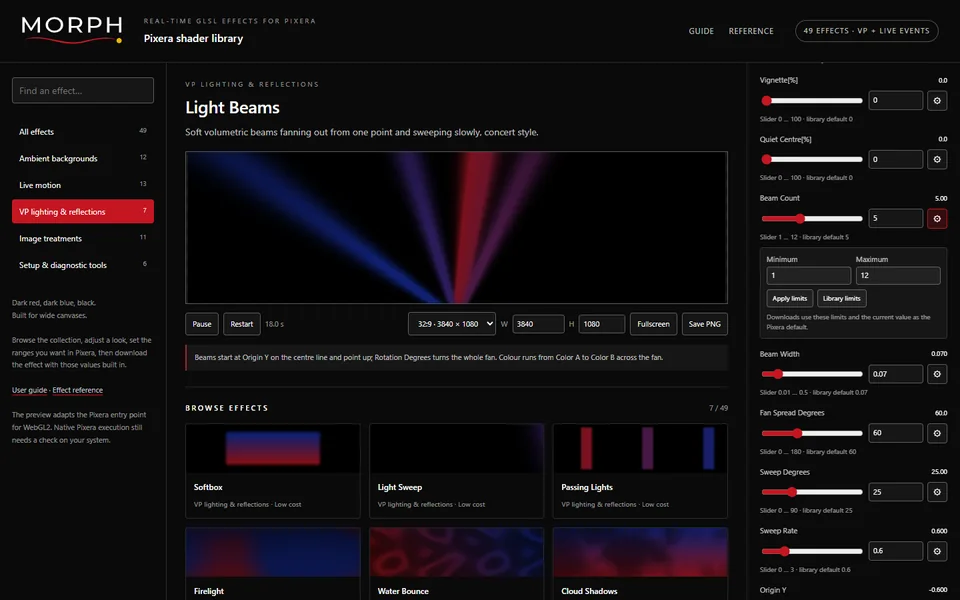Adjust the Vignette slider

pos(811,100)
